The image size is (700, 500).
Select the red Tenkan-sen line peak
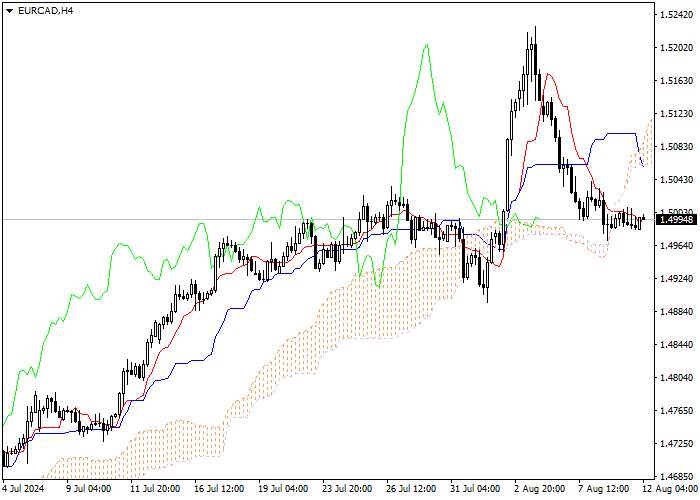click(x=547, y=74)
